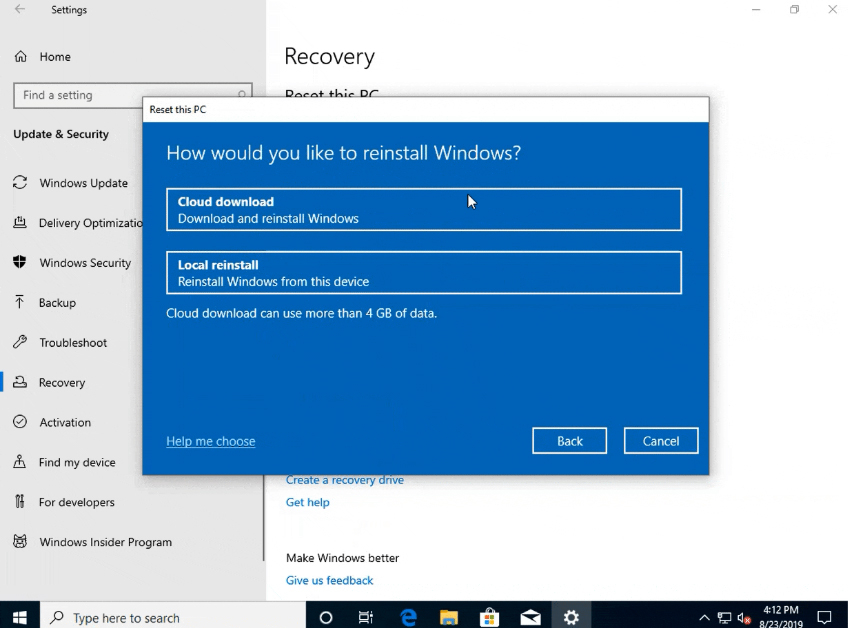Open Task View on the taskbar

[366, 617]
